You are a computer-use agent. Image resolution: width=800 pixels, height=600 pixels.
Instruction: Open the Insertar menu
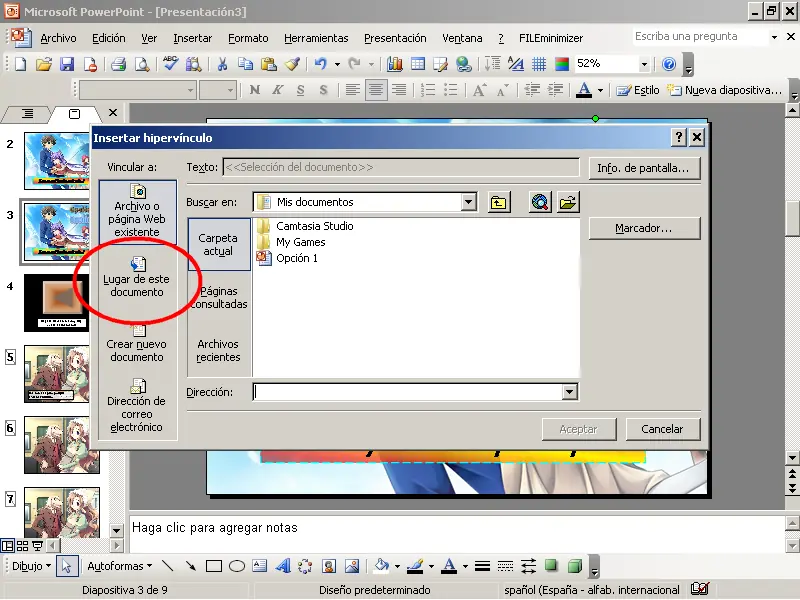coord(192,38)
